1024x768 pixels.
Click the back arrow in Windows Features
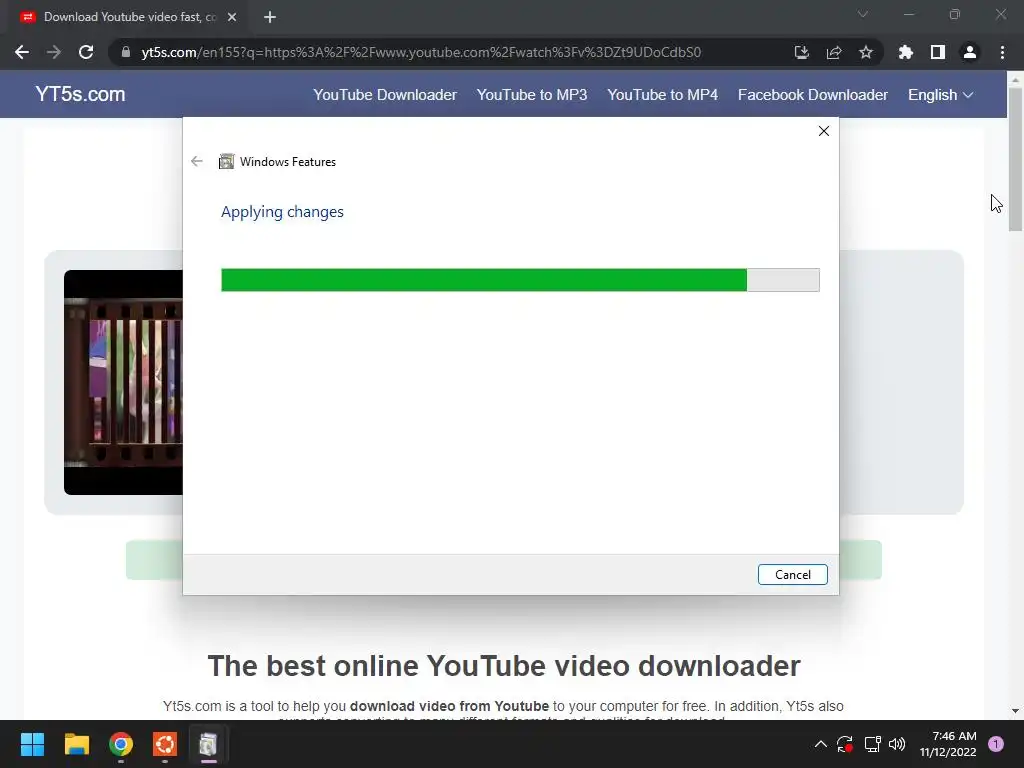point(197,161)
